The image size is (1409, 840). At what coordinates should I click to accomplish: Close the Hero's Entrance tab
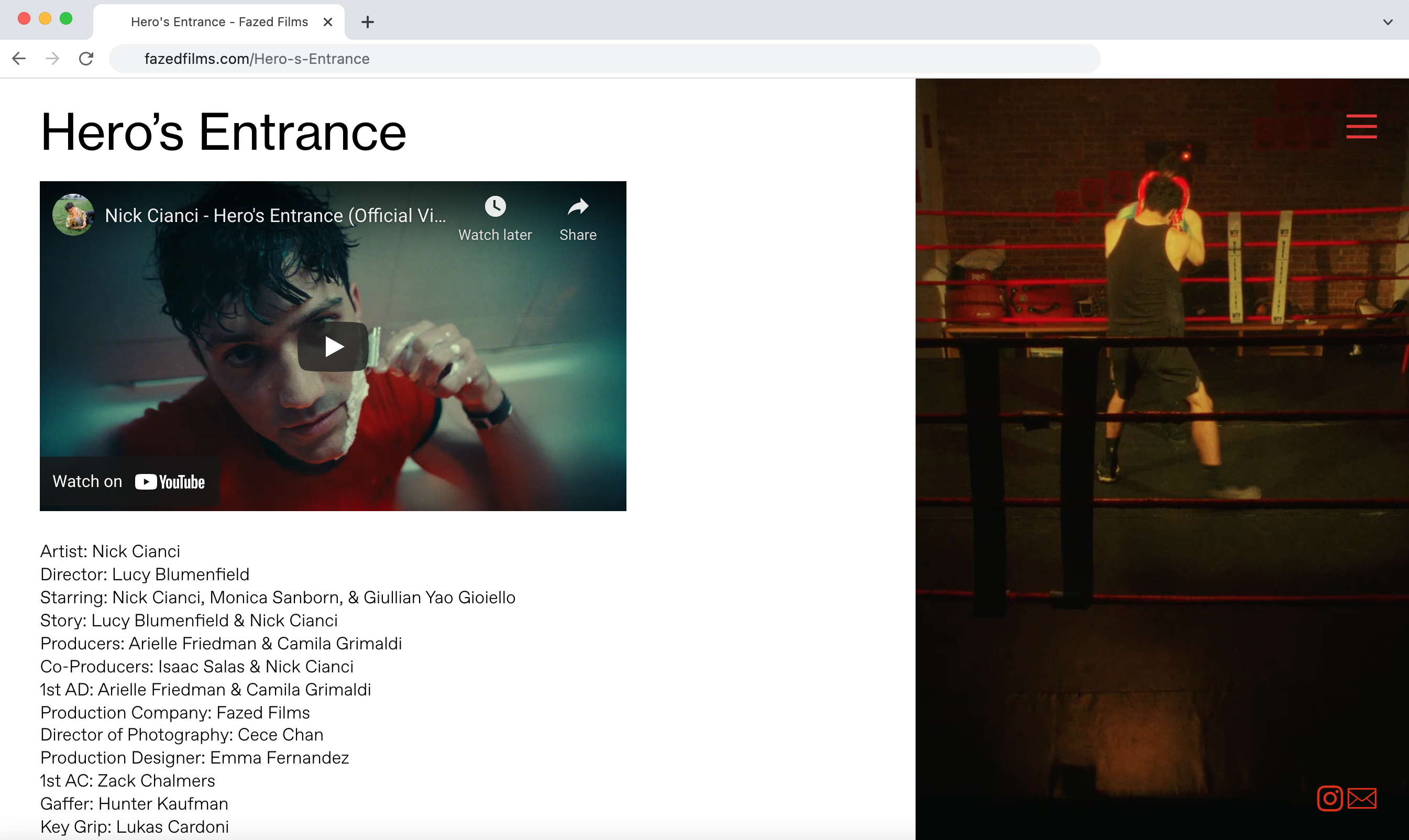pyautogui.click(x=328, y=22)
